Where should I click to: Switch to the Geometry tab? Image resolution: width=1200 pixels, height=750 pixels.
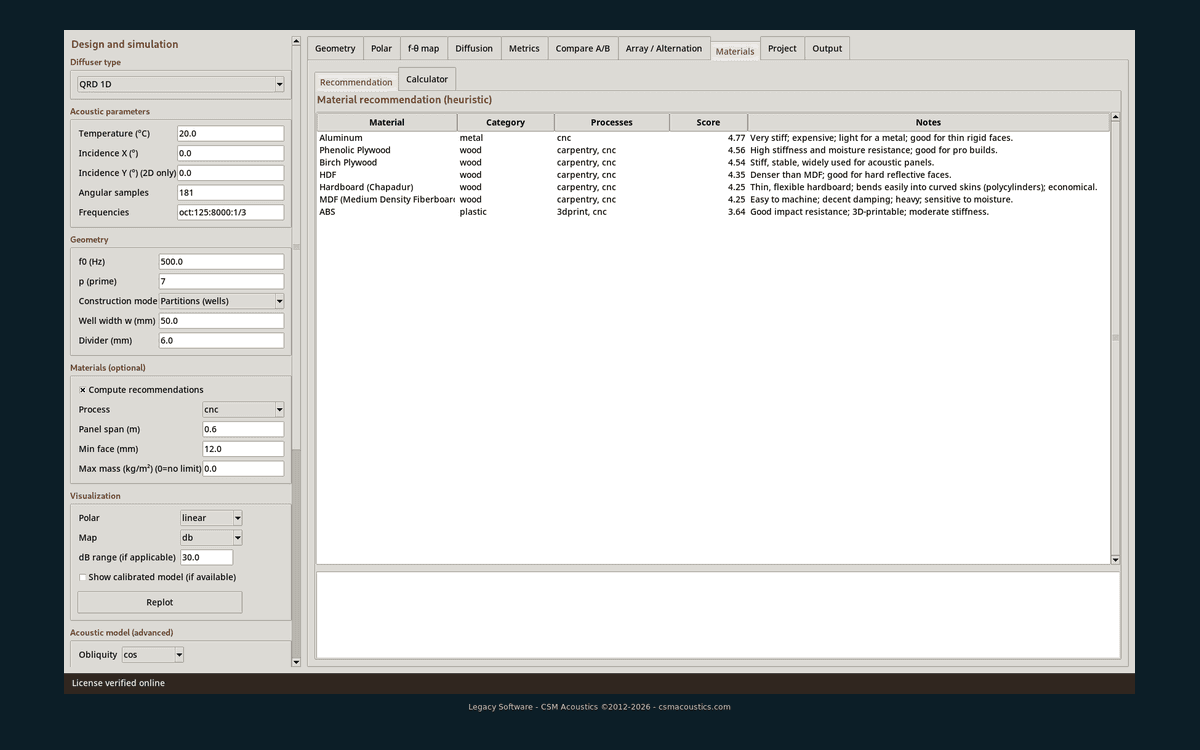click(335, 48)
